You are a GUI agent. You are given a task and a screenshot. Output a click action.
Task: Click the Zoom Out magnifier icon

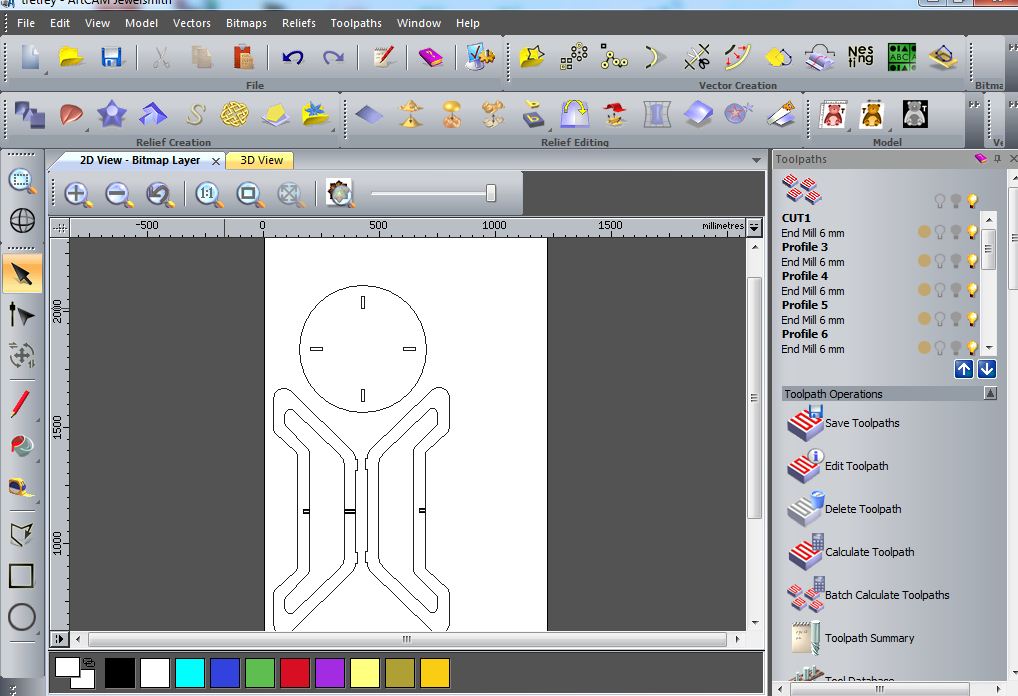pos(118,194)
